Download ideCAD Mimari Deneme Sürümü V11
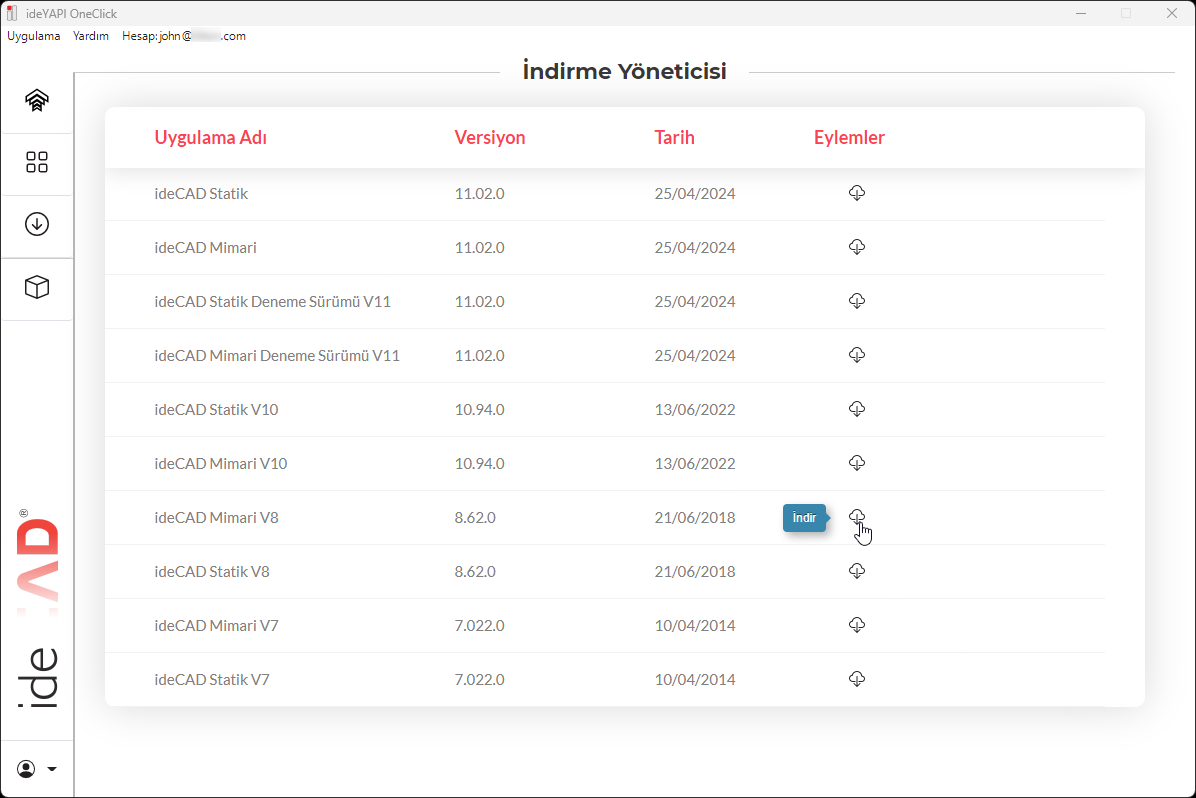This screenshot has height=798, width=1196. click(x=856, y=355)
